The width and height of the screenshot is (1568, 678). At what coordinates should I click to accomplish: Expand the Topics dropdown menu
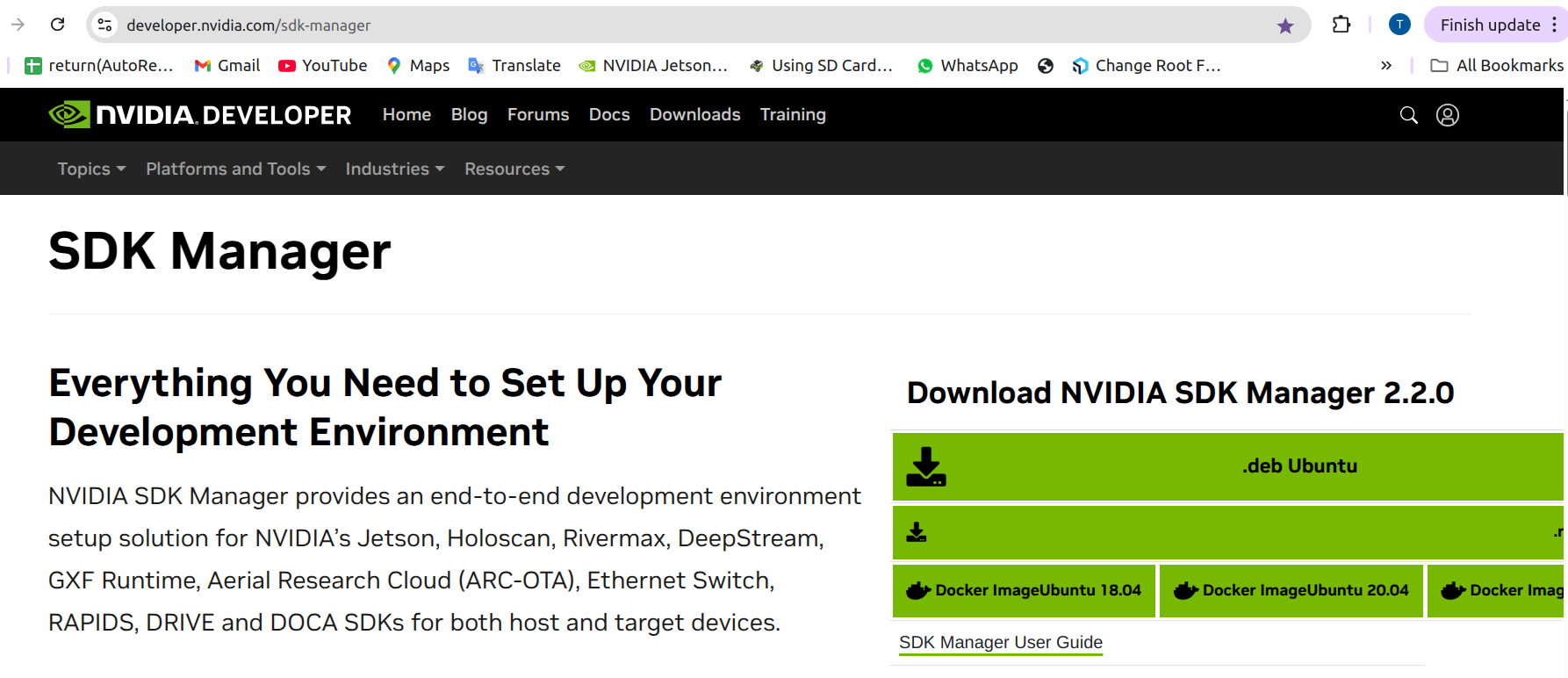tap(91, 169)
